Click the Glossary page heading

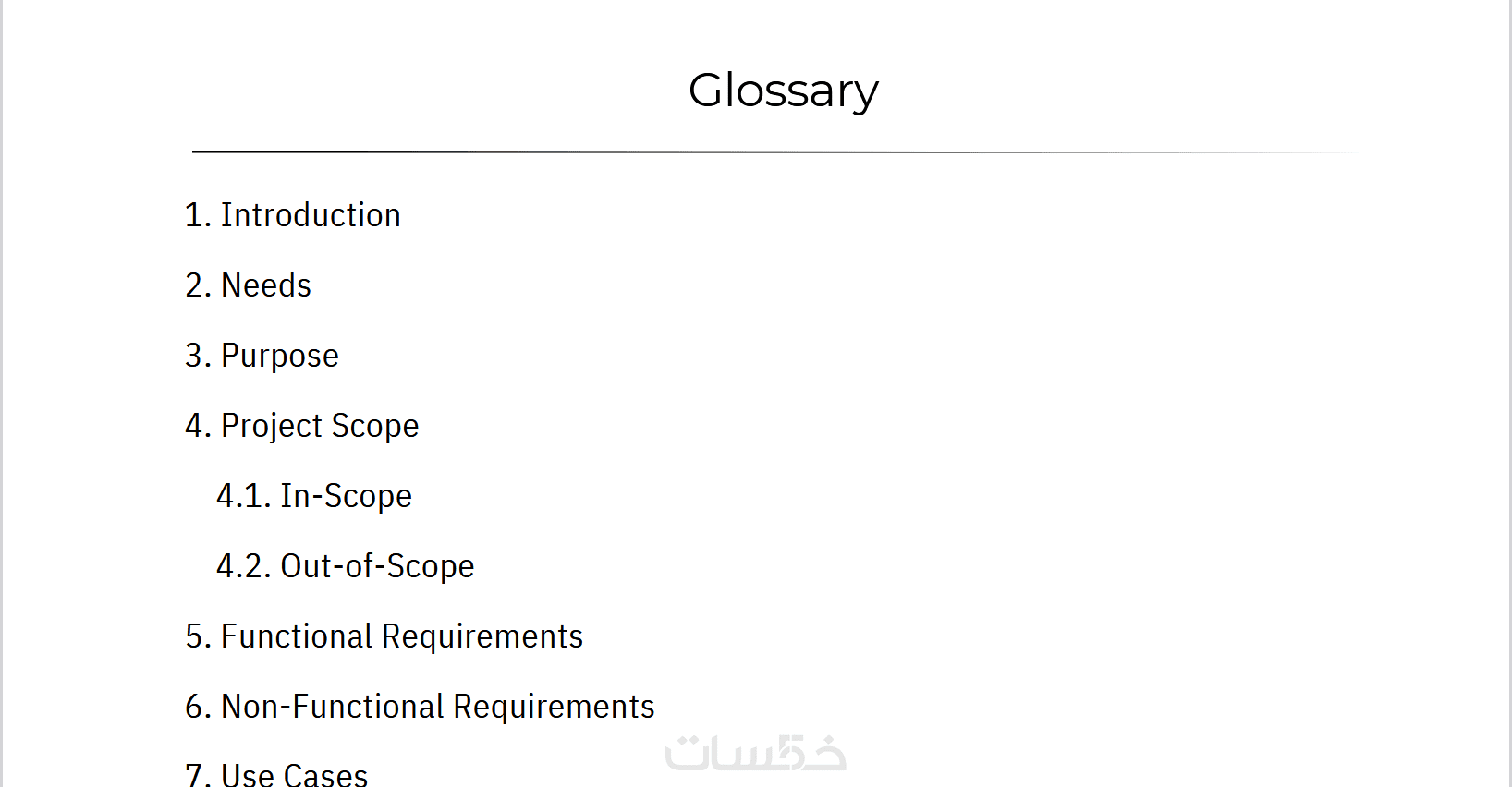coord(783,91)
